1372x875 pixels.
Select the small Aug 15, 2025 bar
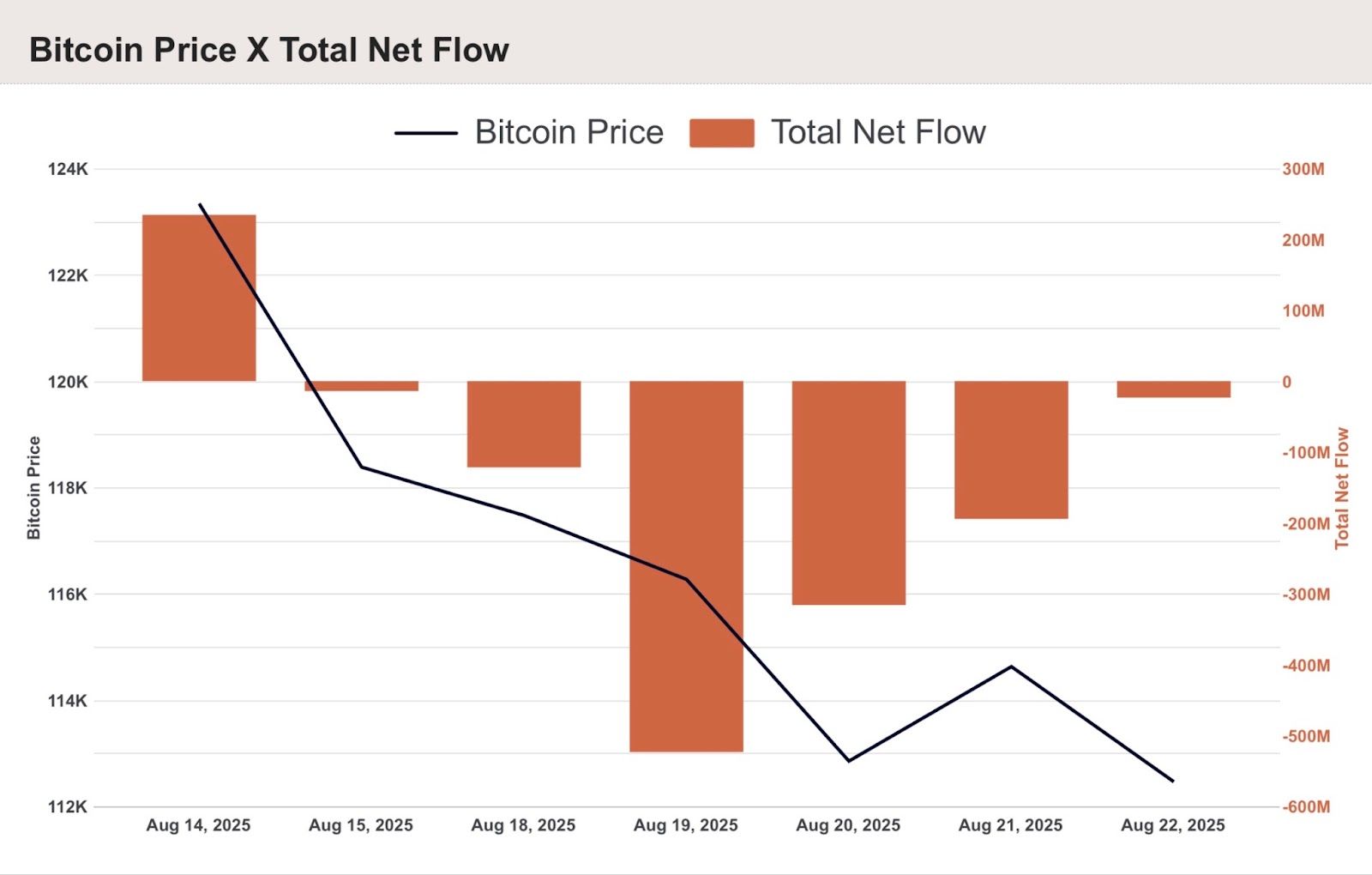(x=362, y=386)
